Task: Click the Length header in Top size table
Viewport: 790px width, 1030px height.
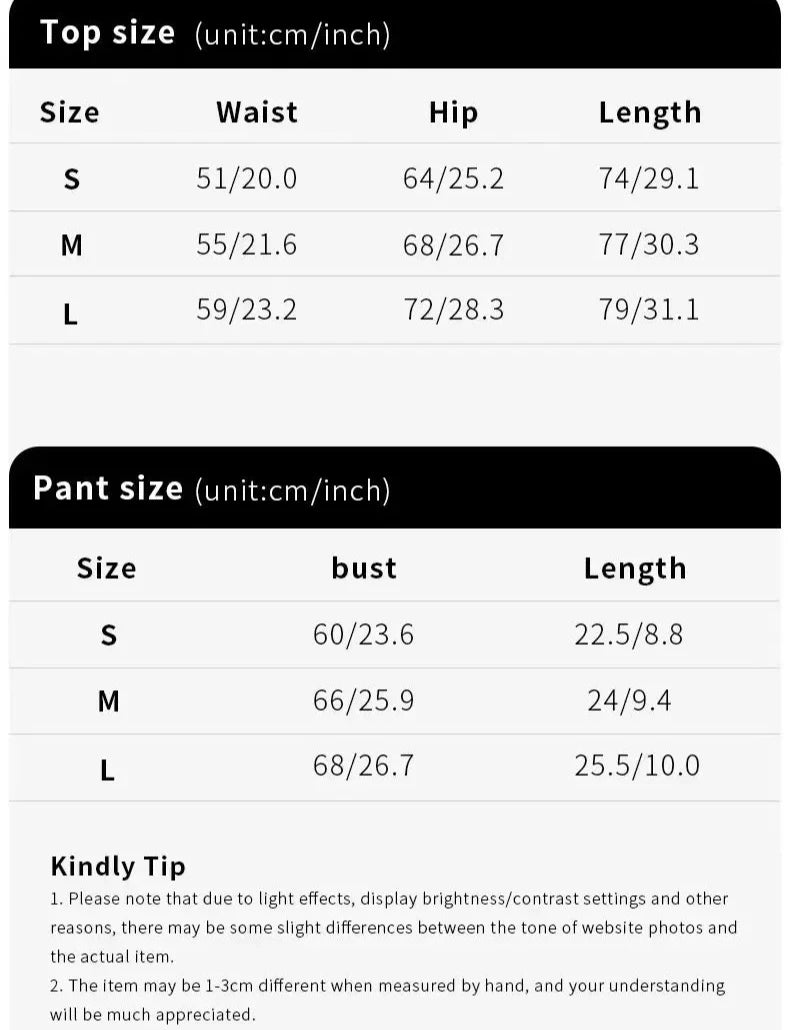Action: [x=650, y=113]
